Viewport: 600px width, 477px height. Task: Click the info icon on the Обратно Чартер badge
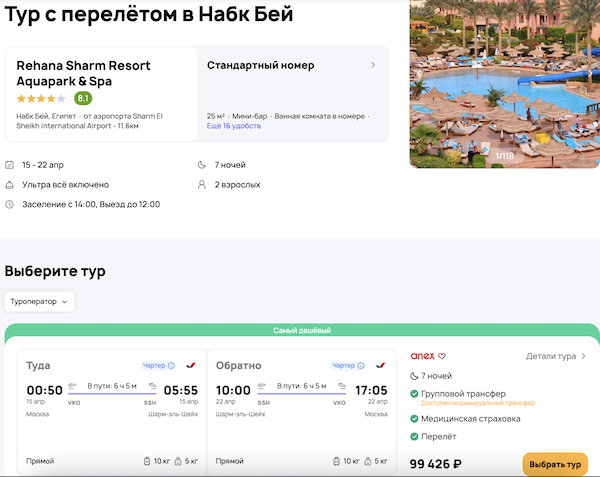coord(359,366)
